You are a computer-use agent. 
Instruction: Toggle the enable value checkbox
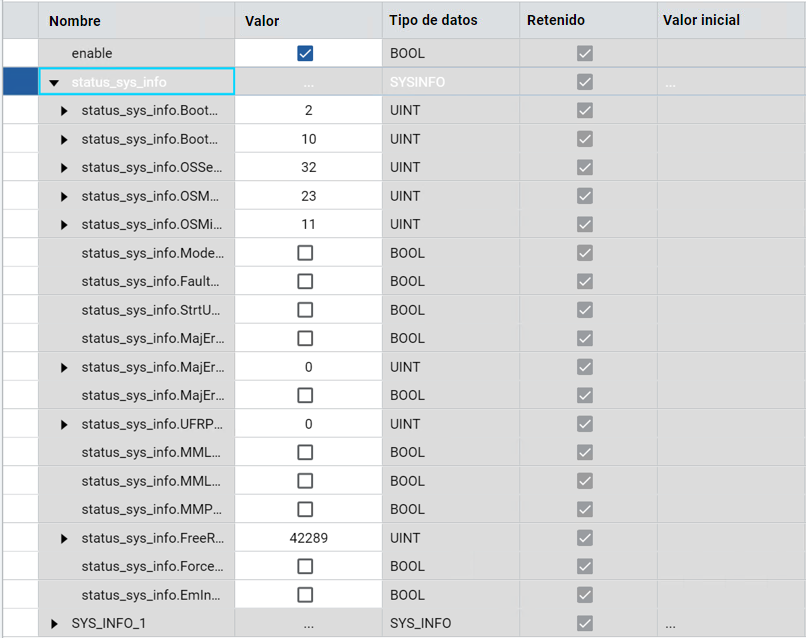pyautogui.click(x=305, y=53)
